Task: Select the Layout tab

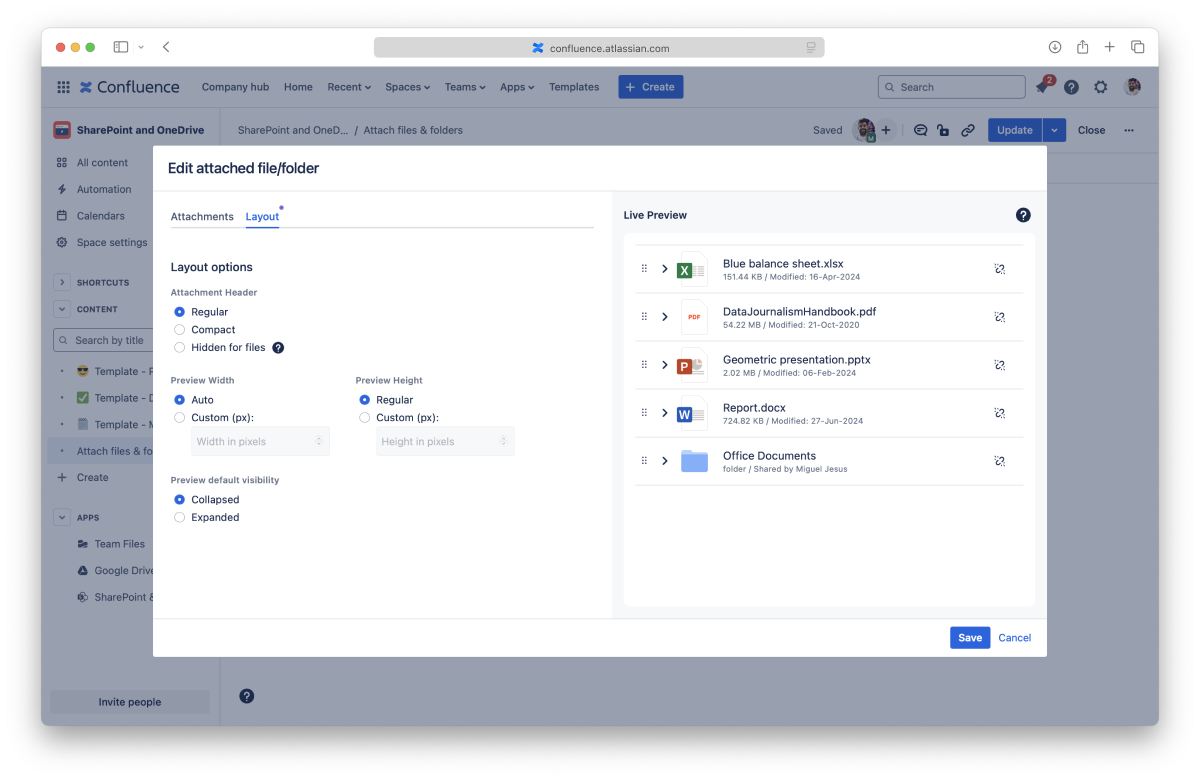Action: pyautogui.click(x=262, y=217)
